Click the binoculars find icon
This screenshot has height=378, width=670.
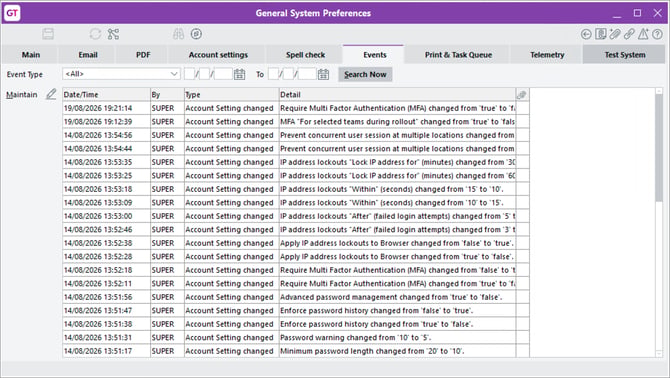click(x=178, y=34)
